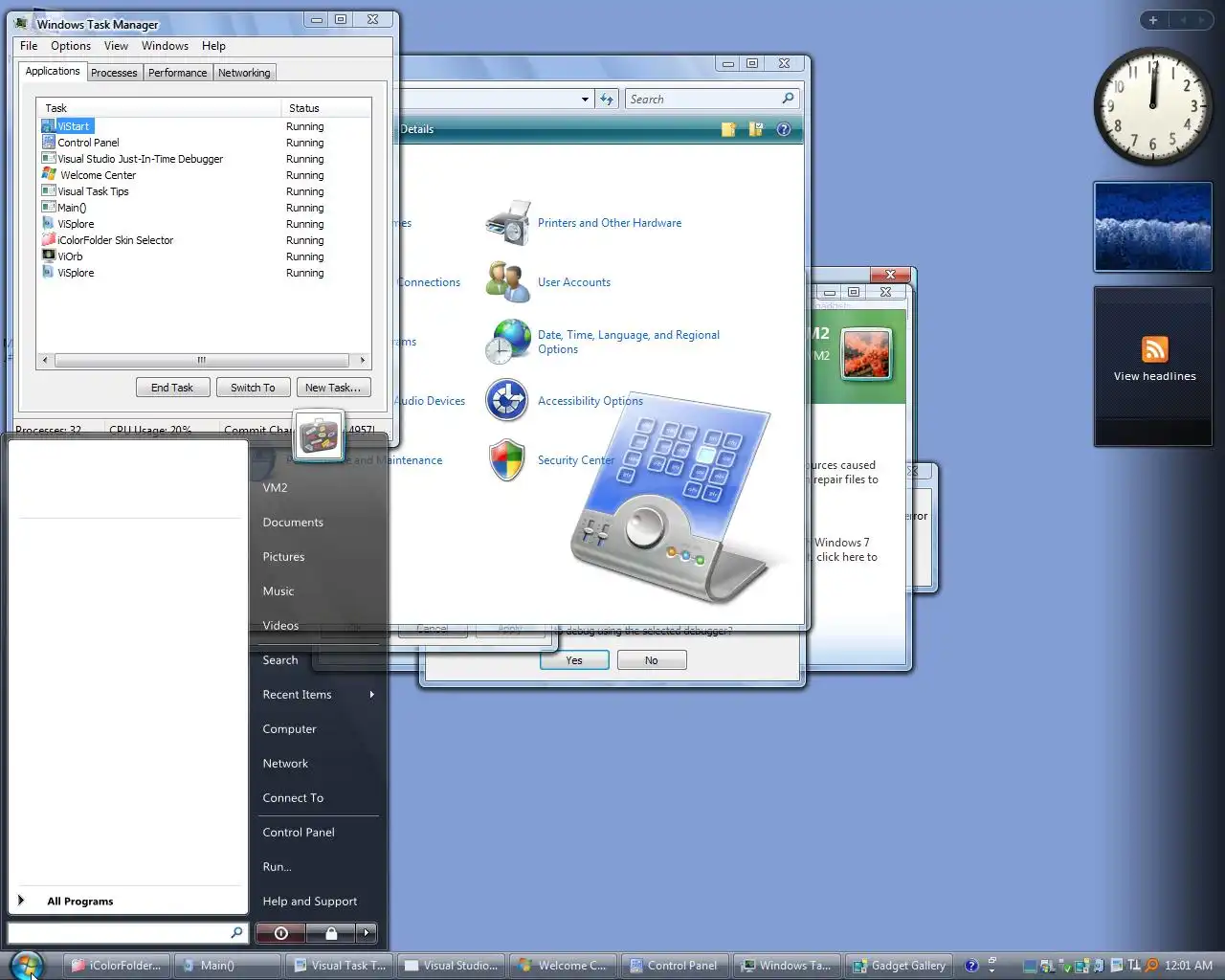Click End Task button
Viewport: 1225px width, 980px height.
point(172,388)
